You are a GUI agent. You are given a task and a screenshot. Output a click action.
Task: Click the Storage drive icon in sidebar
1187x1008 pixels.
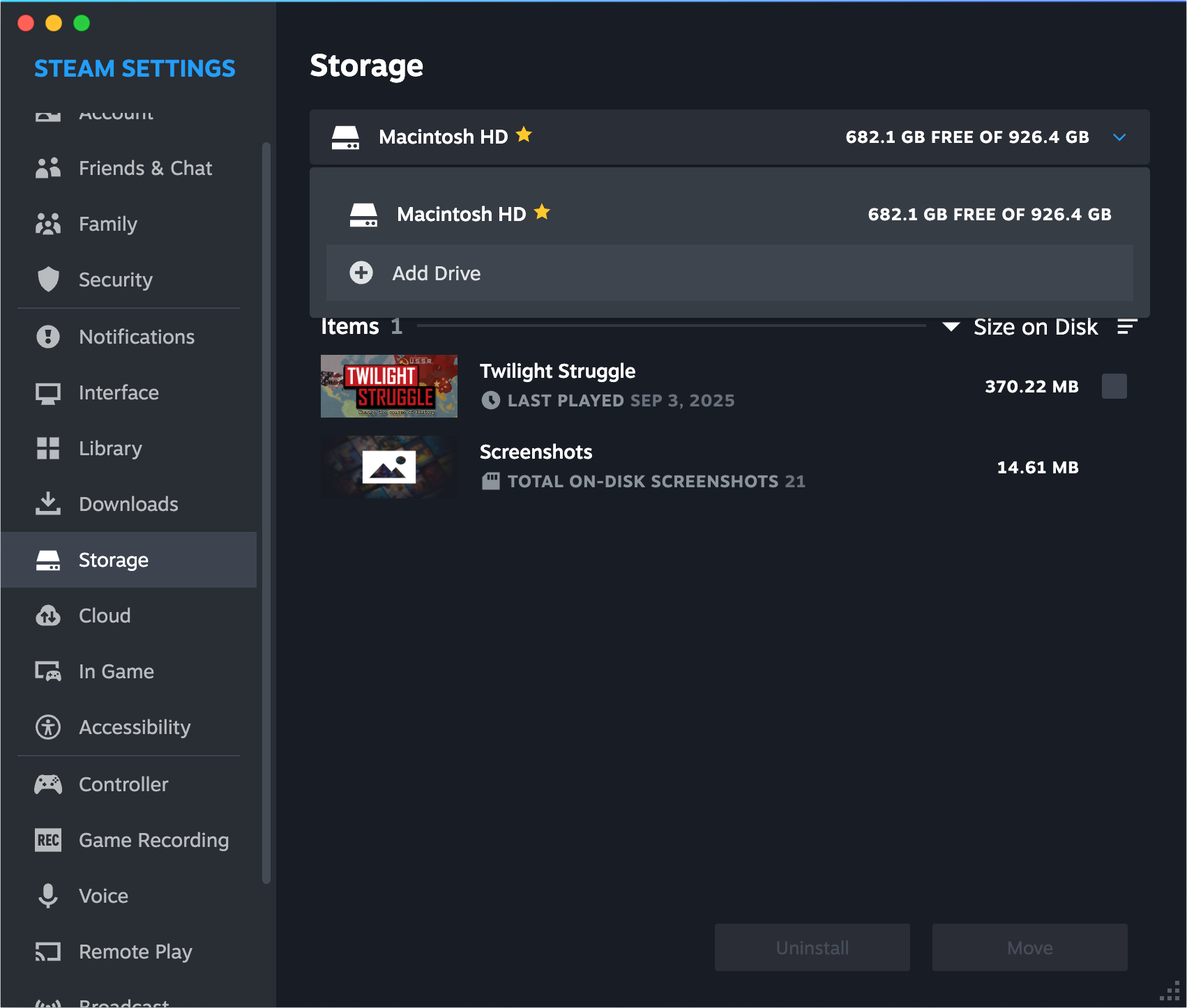click(48, 560)
